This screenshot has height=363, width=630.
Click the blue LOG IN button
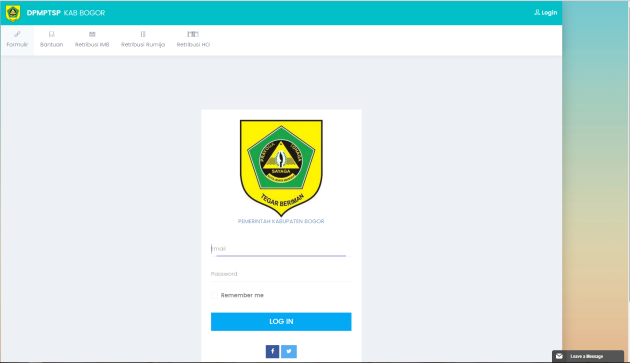pyautogui.click(x=281, y=322)
